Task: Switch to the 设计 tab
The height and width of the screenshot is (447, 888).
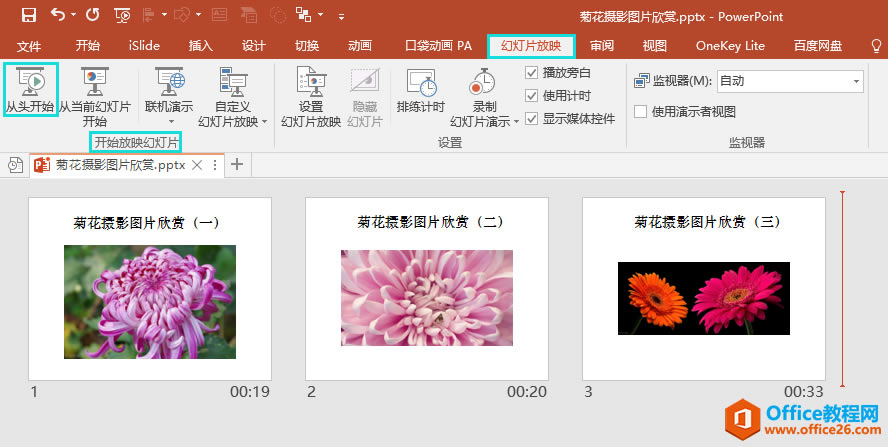Action: (254, 45)
